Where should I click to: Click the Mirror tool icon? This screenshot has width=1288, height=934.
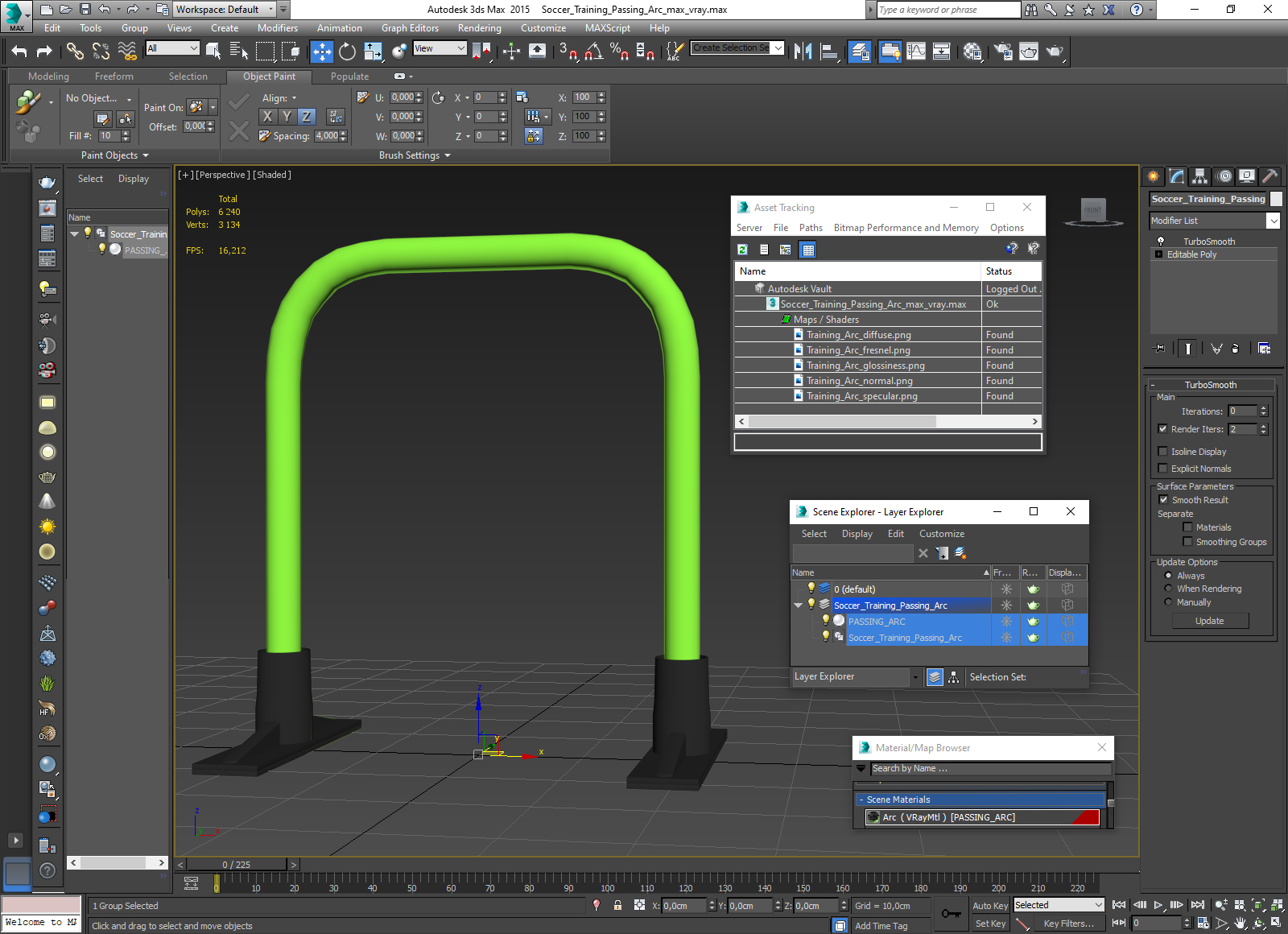point(803,52)
